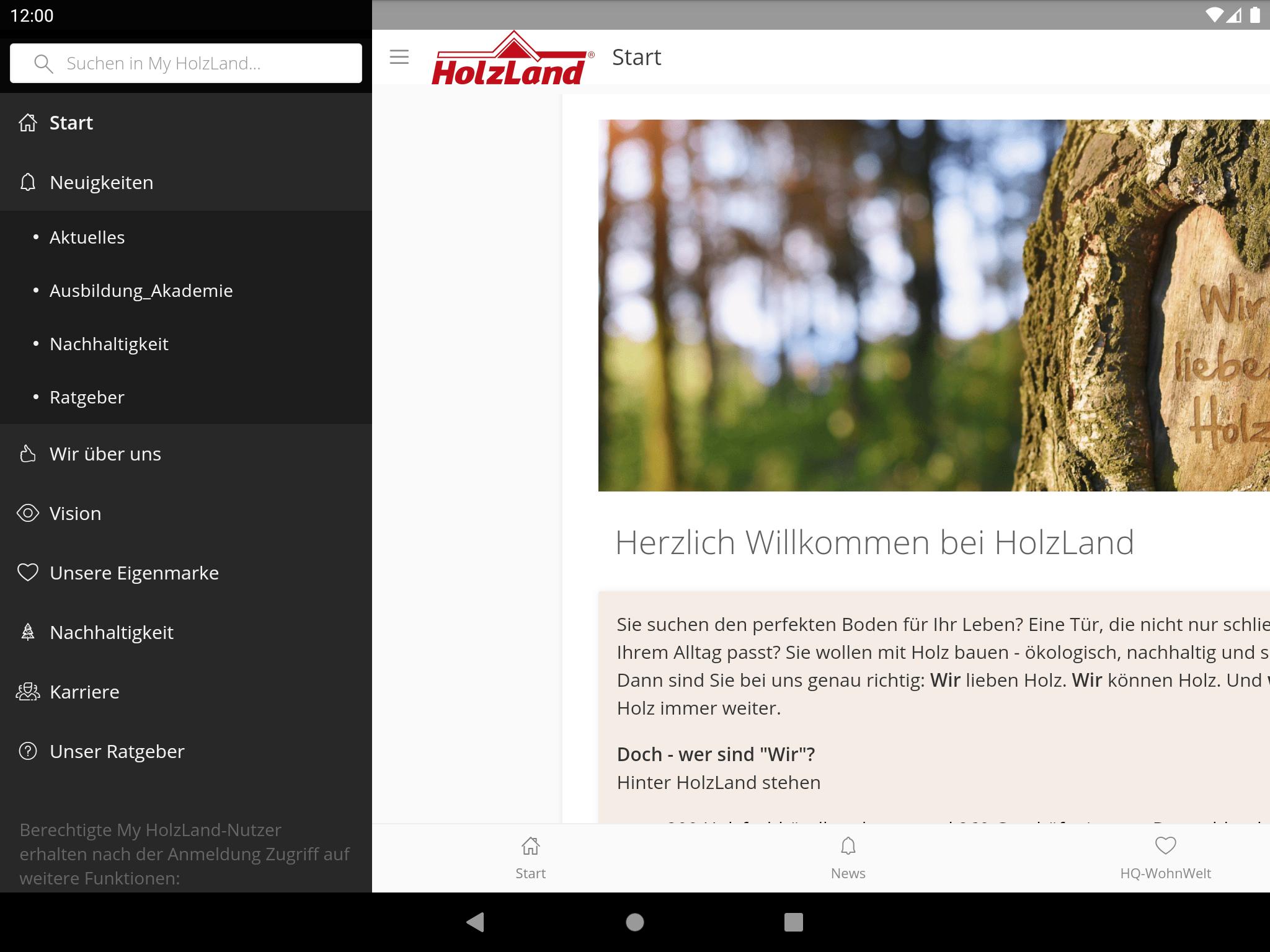This screenshot has width=1270, height=952.
Task: Tap the Android recent apps button
Action: point(794,922)
